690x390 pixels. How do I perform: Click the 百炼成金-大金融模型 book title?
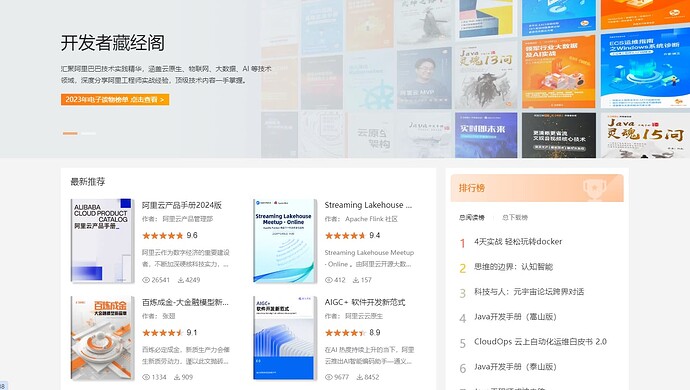tap(185, 302)
